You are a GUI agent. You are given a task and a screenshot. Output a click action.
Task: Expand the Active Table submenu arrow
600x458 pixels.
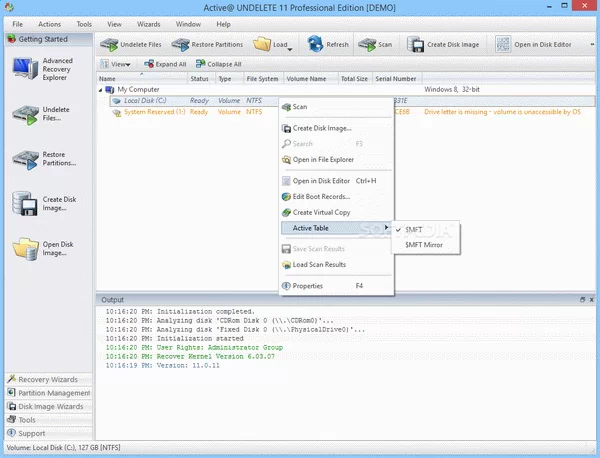click(x=386, y=228)
